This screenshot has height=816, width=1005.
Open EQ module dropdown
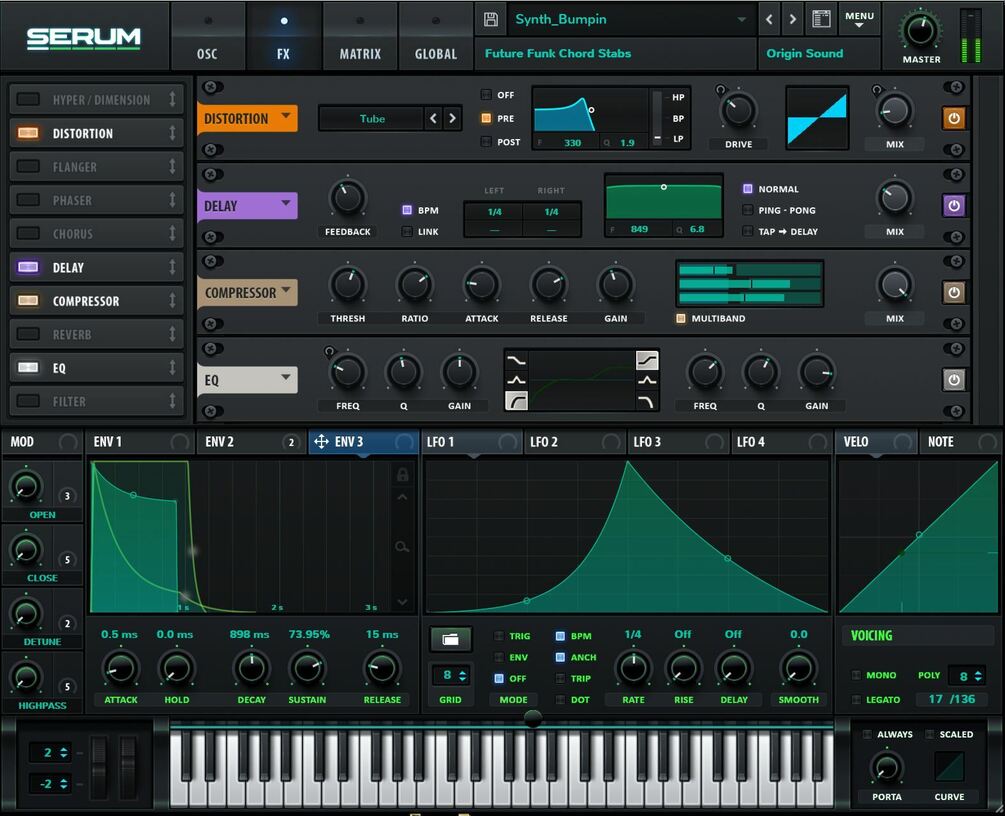286,378
